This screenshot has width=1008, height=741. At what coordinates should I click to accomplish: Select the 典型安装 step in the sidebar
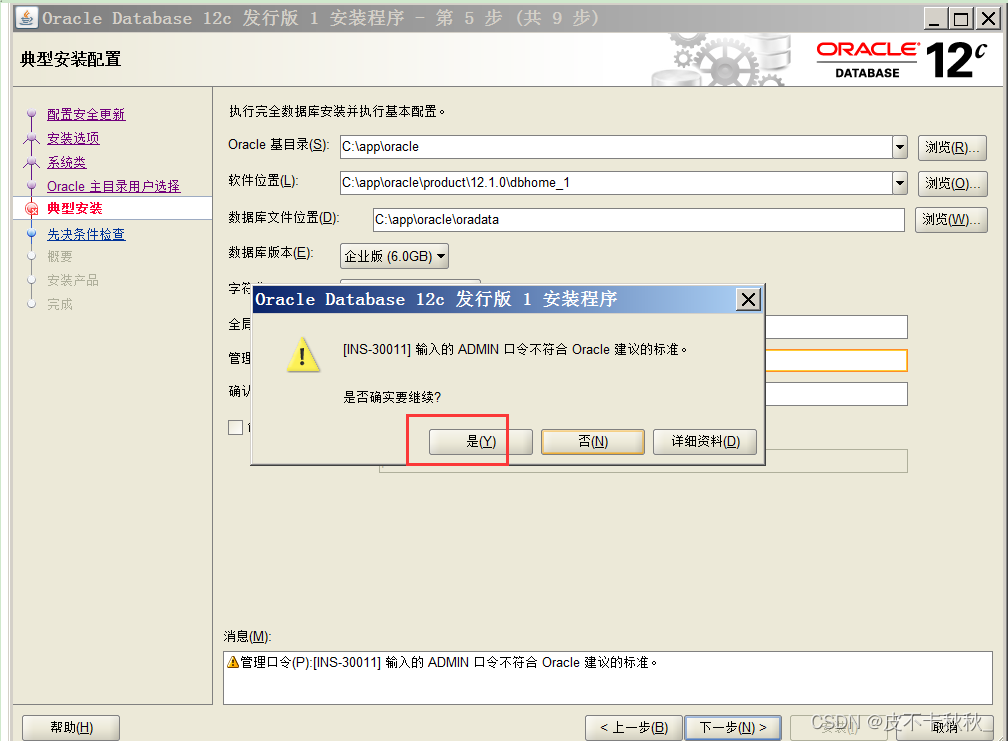tap(75, 208)
